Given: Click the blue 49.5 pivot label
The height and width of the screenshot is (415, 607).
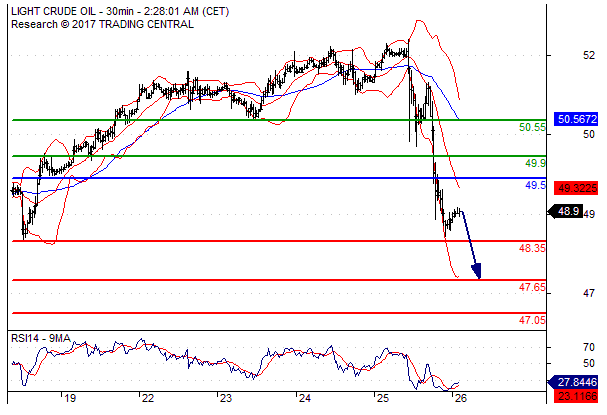Looking at the screenshot, I should (535, 185).
